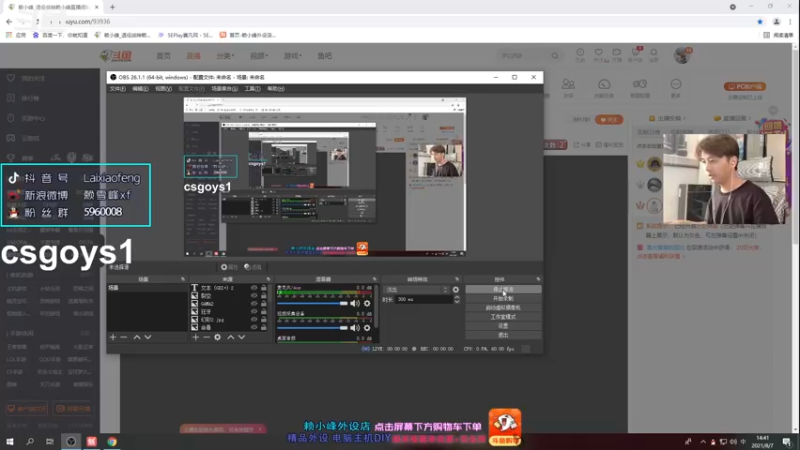Viewport: 800px width, 450px height.
Task: Move the scene up with the up chevron
Action: (137, 337)
